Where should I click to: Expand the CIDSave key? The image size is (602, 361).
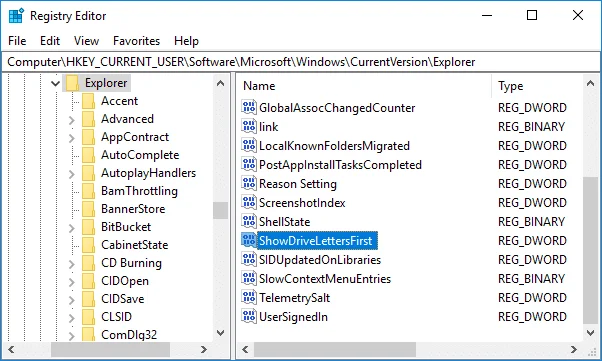click(71, 300)
